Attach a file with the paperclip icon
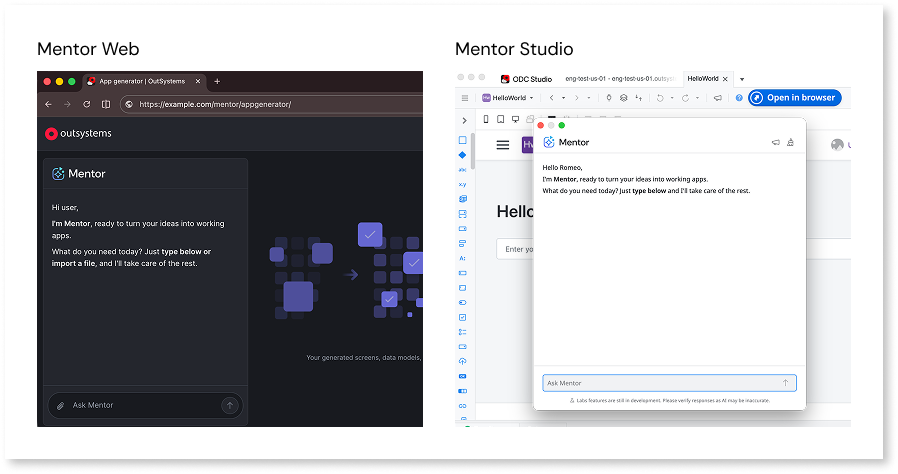 [x=60, y=406]
